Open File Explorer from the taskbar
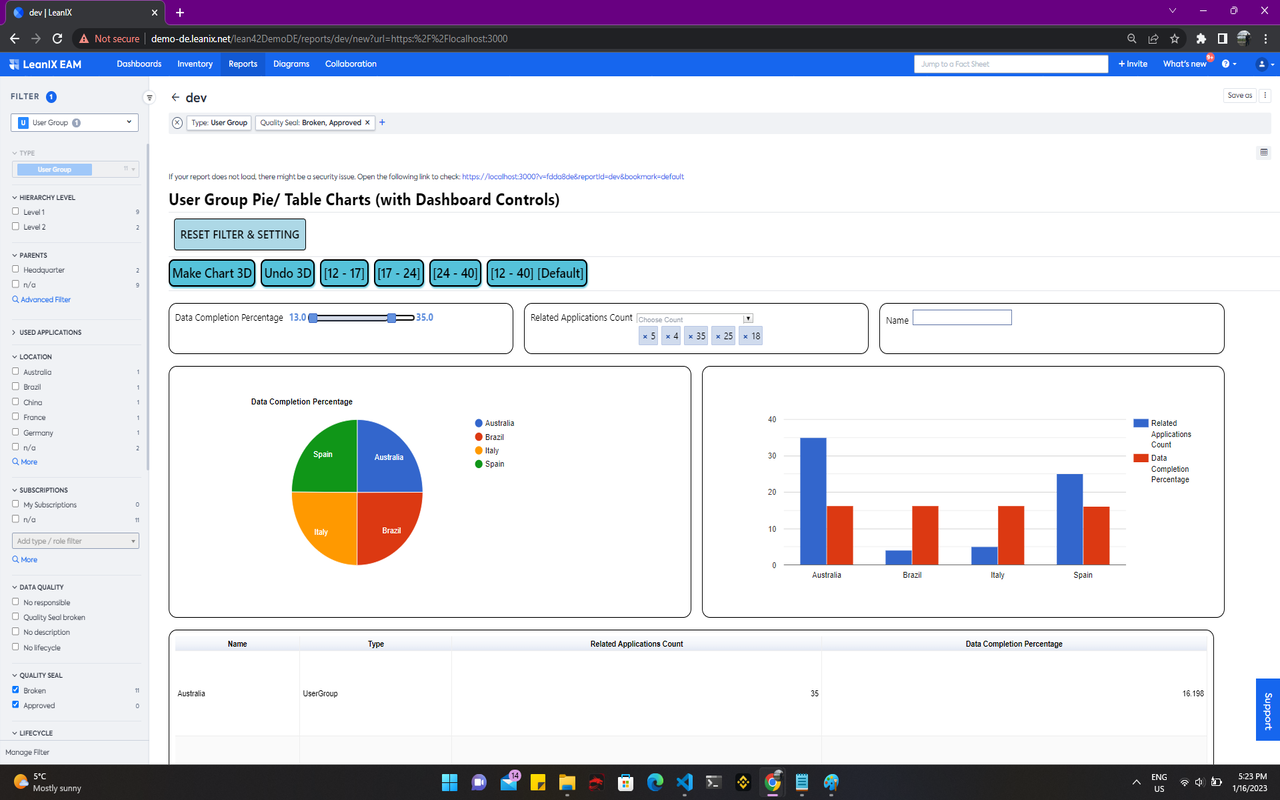 (567, 782)
